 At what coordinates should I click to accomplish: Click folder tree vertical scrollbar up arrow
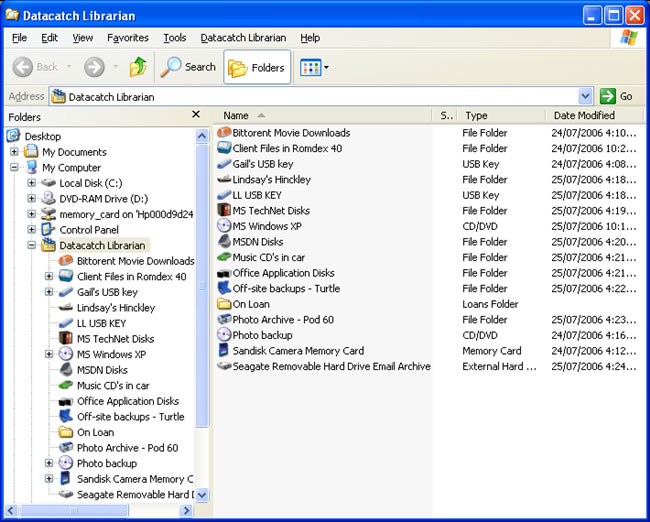[x=202, y=136]
